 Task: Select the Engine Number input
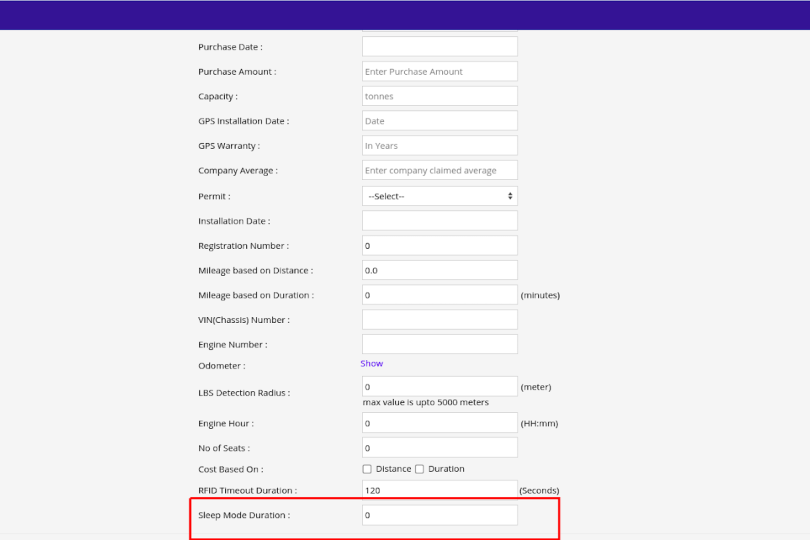439,344
